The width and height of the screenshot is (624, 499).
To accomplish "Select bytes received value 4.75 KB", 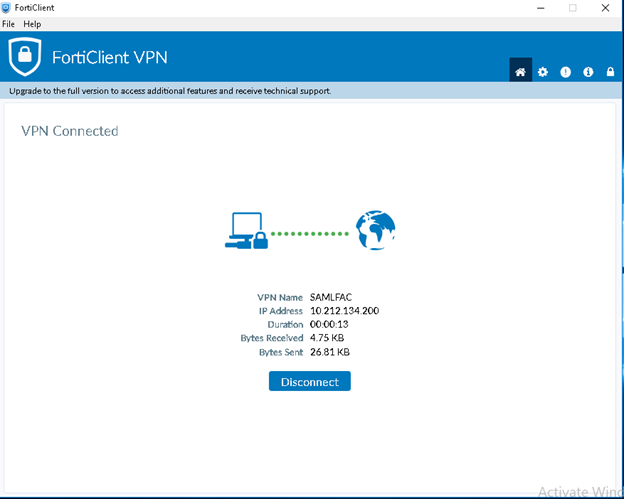I will click(x=327, y=338).
